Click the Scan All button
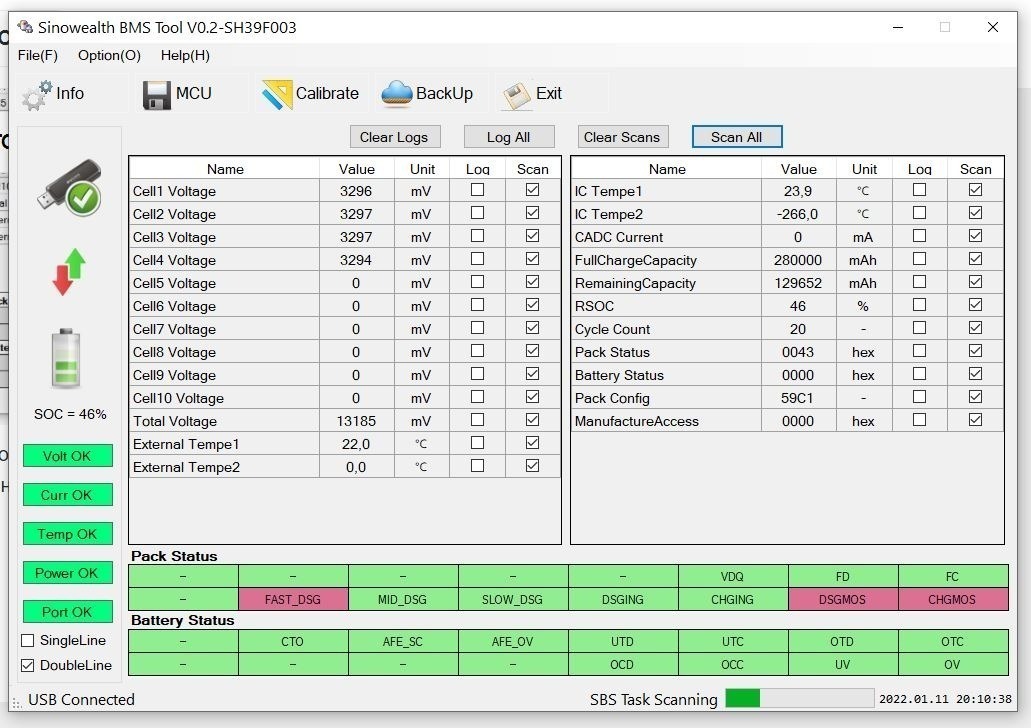Image resolution: width=1031 pixels, height=728 pixels. tap(736, 137)
